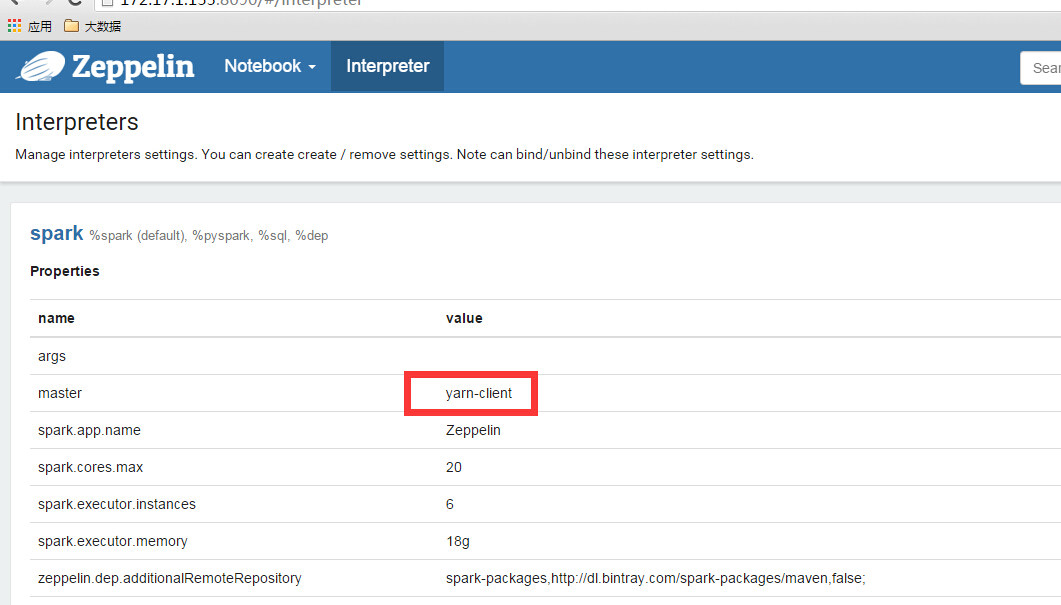Select the value '6' for executor instances
This screenshot has width=1061, height=605.
click(450, 504)
